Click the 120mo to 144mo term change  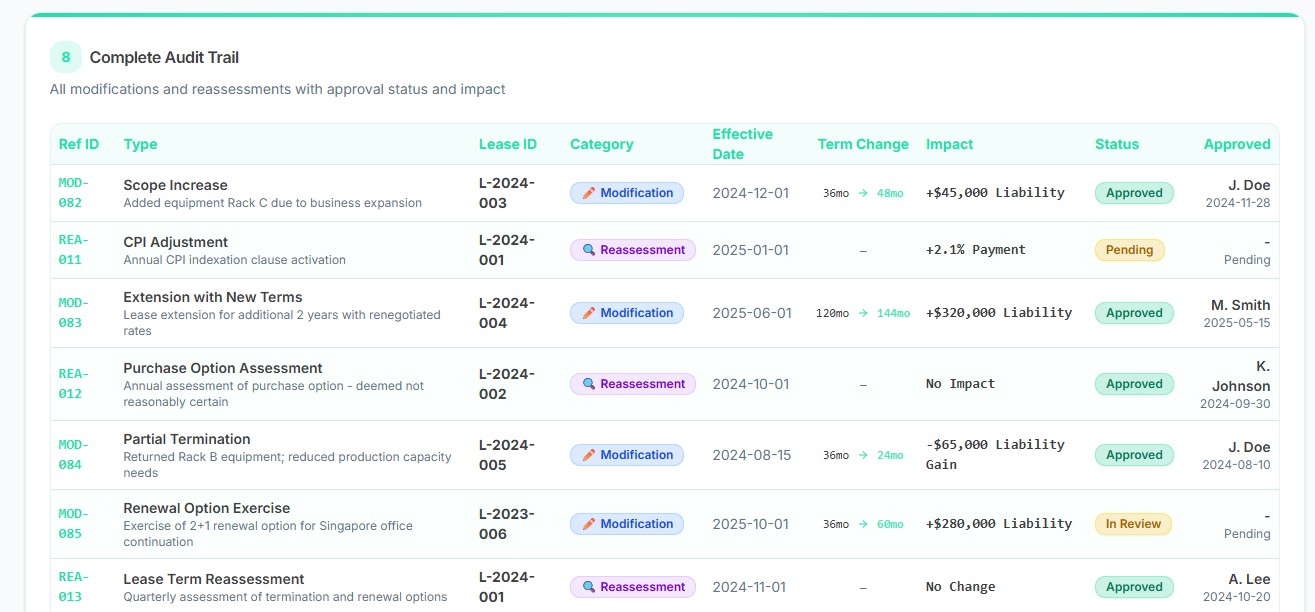point(863,313)
